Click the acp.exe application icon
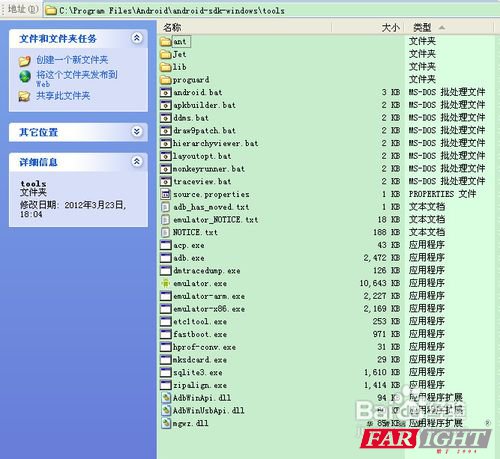500x459 pixels. pyautogui.click(x=166, y=245)
